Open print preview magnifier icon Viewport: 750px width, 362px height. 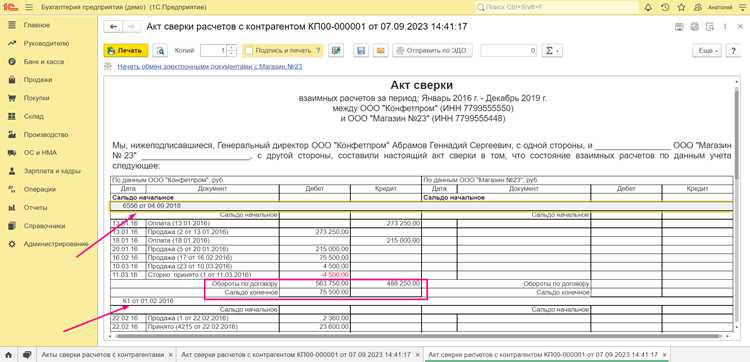coord(160,51)
